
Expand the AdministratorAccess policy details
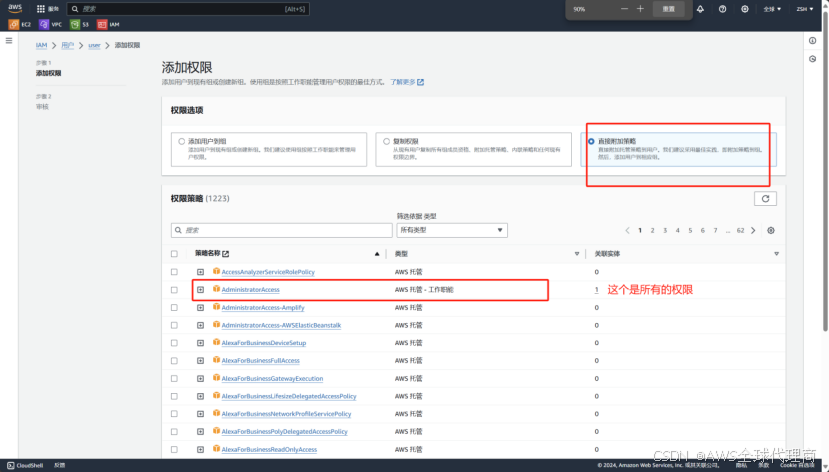(200, 290)
